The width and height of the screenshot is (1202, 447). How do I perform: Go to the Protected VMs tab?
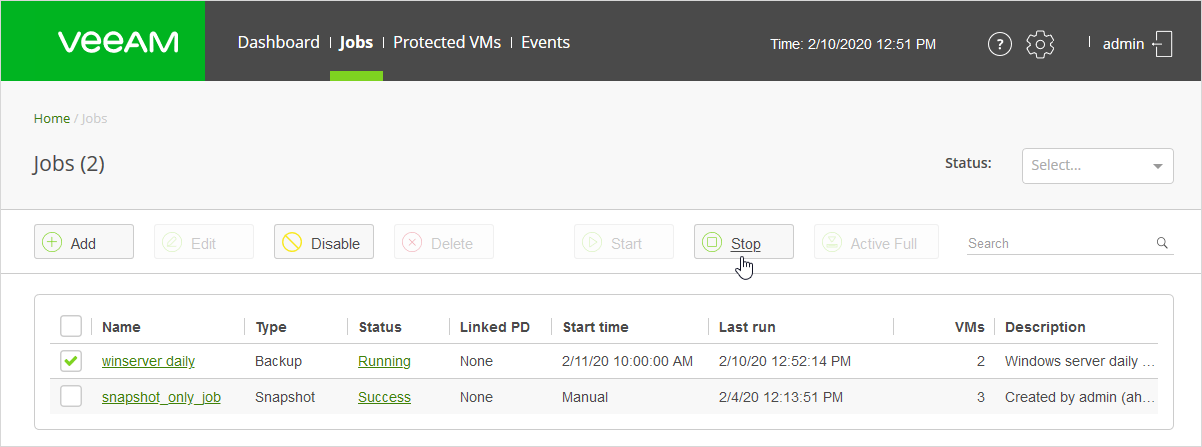click(x=447, y=42)
